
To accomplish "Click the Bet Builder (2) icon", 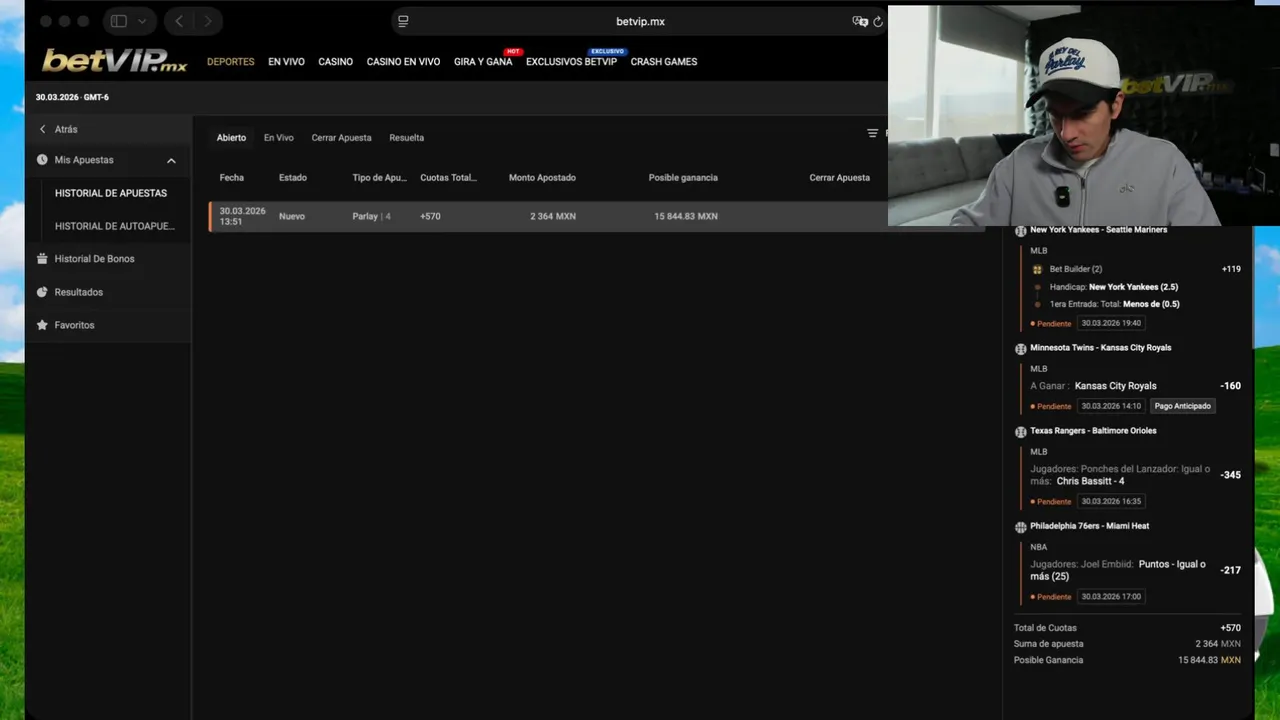I will pyautogui.click(x=1038, y=269).
